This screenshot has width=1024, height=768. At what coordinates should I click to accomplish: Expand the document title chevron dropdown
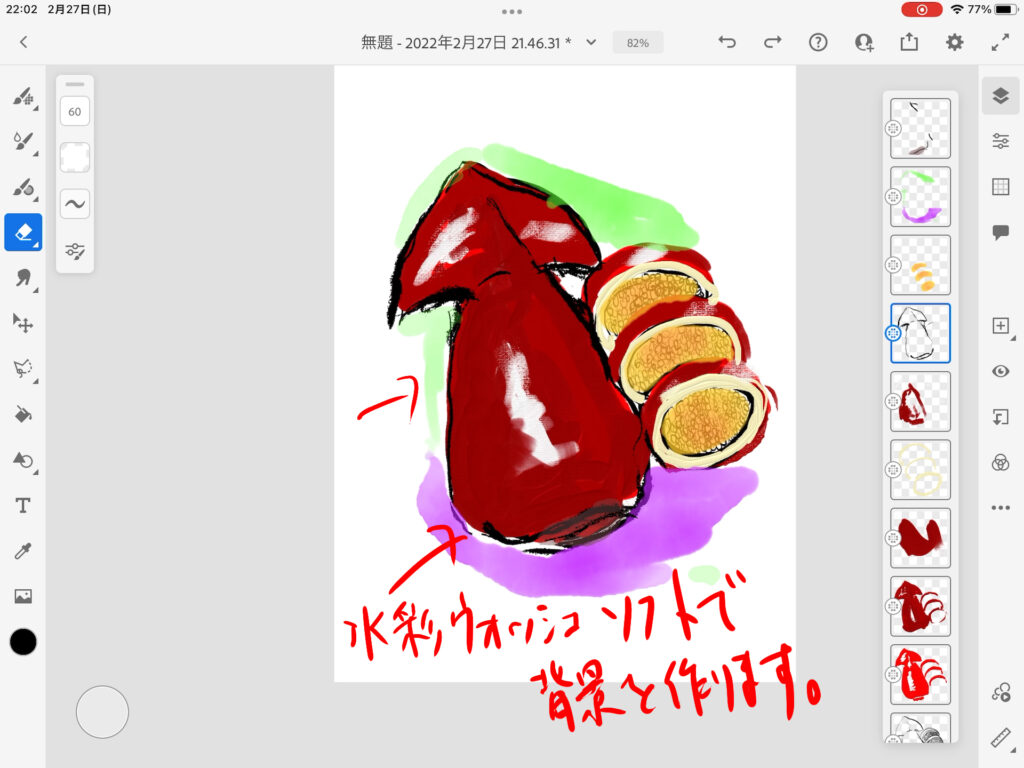pos(591,42)
